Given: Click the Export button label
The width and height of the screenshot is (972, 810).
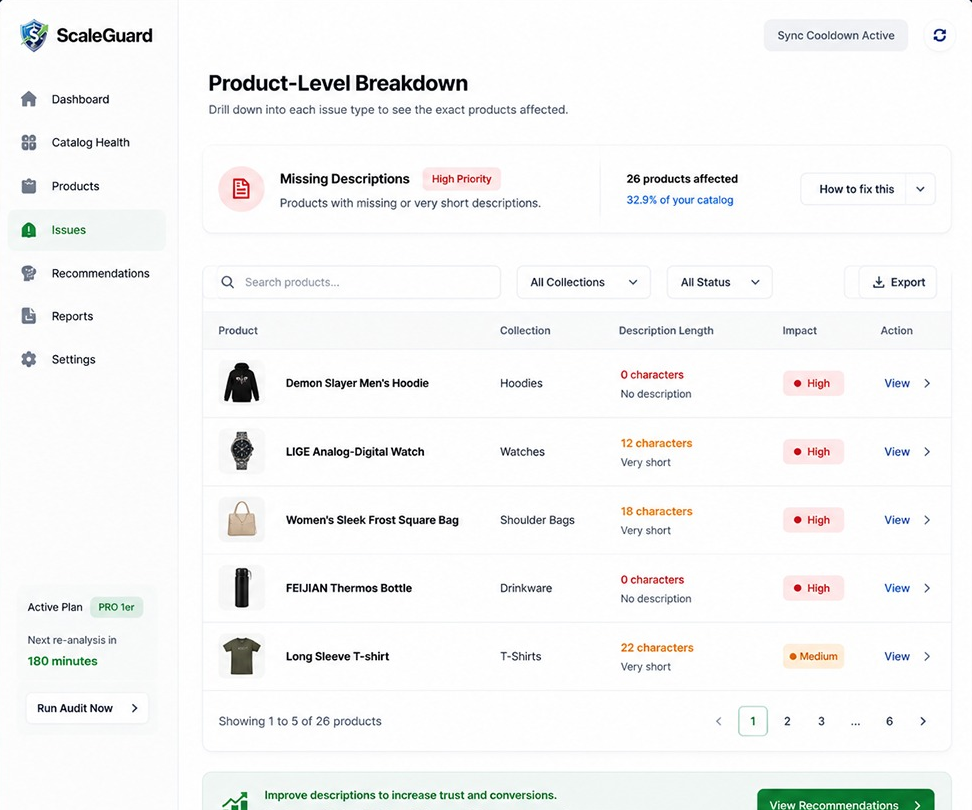Looking at the screenshot, I should pos(908,282).
